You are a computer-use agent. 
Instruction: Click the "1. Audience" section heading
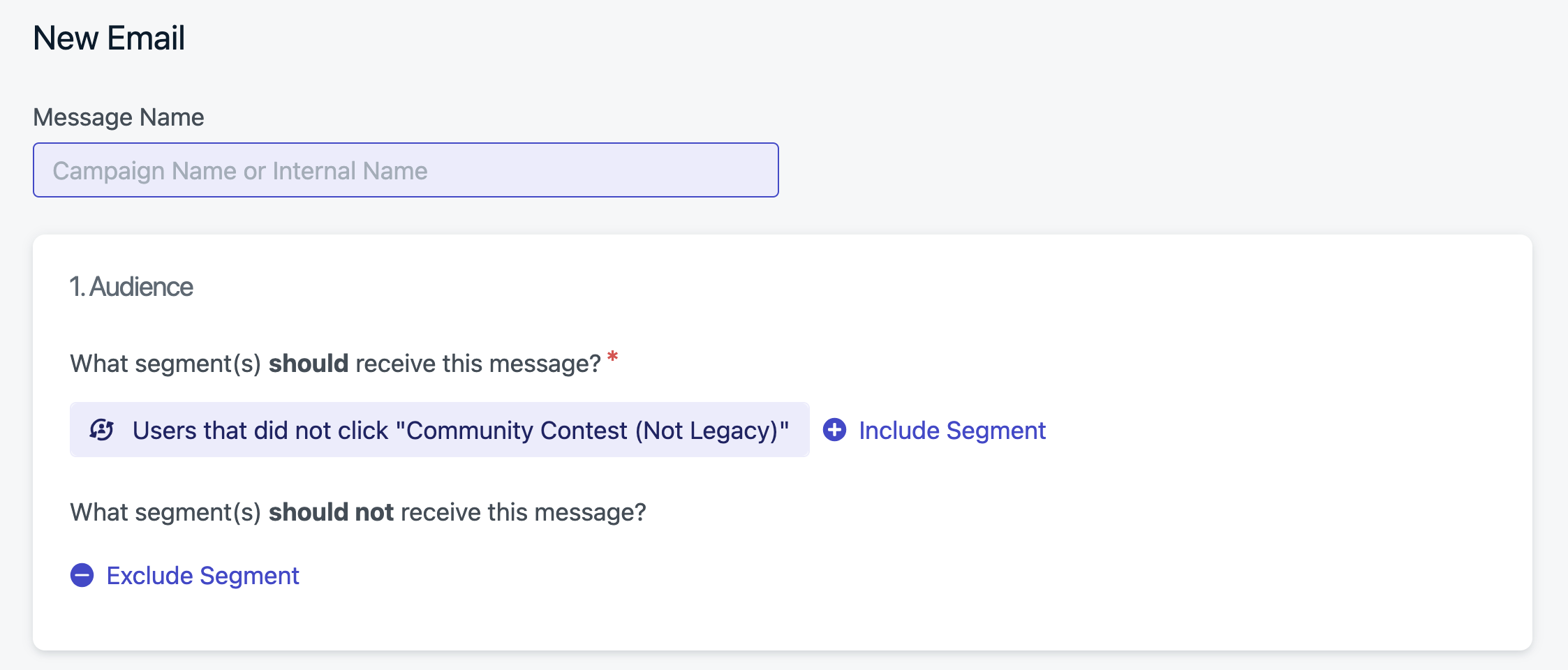coord(131,287)
